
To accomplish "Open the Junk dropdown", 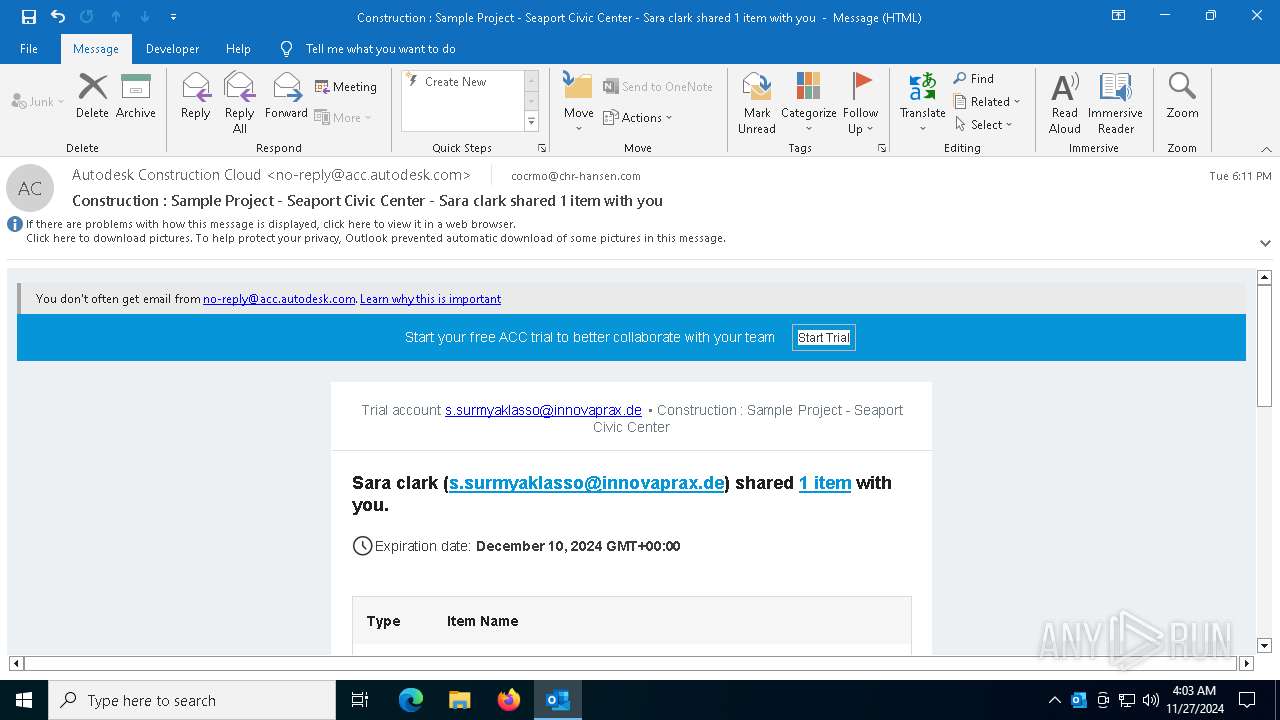I will click(x=38, y=101).
